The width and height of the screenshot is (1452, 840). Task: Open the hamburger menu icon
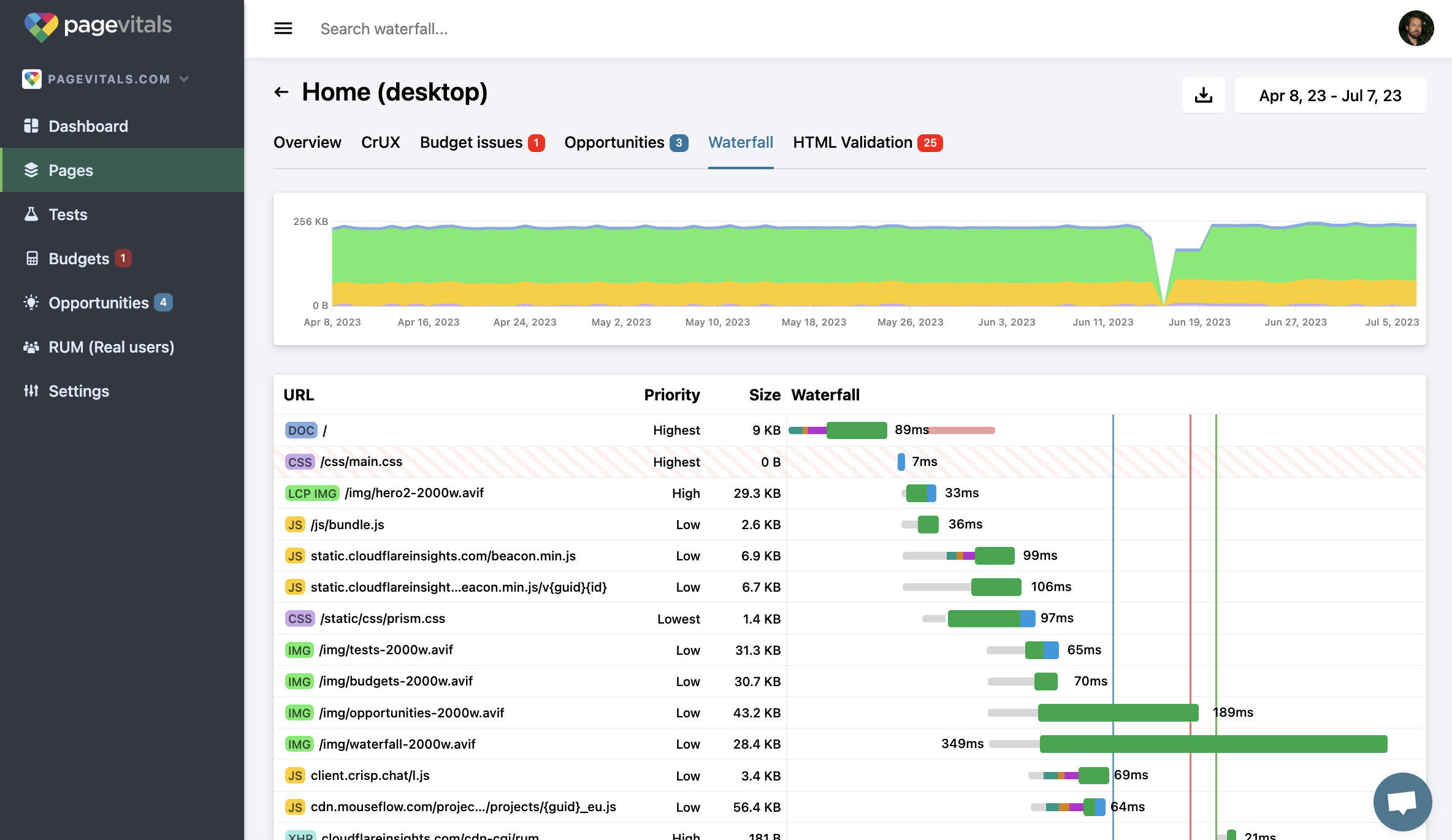pyautogui.click(x=283, y=29)
